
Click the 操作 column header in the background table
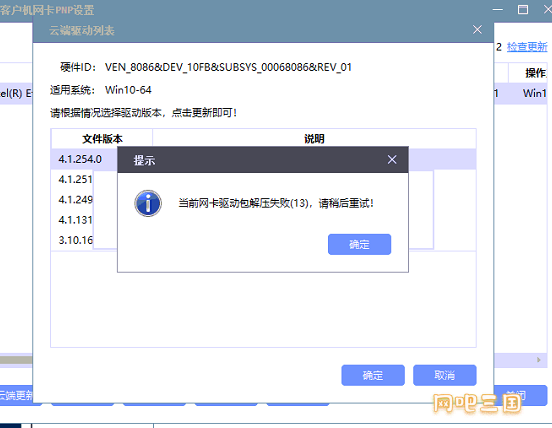(x=535, y=73)
